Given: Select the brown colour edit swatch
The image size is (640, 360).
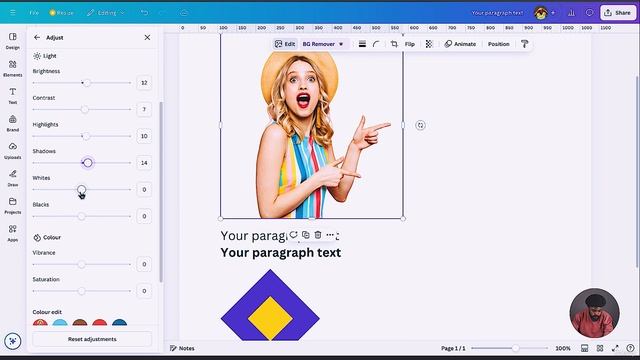Looking at the screenshot, I should [x=80, y=322].
